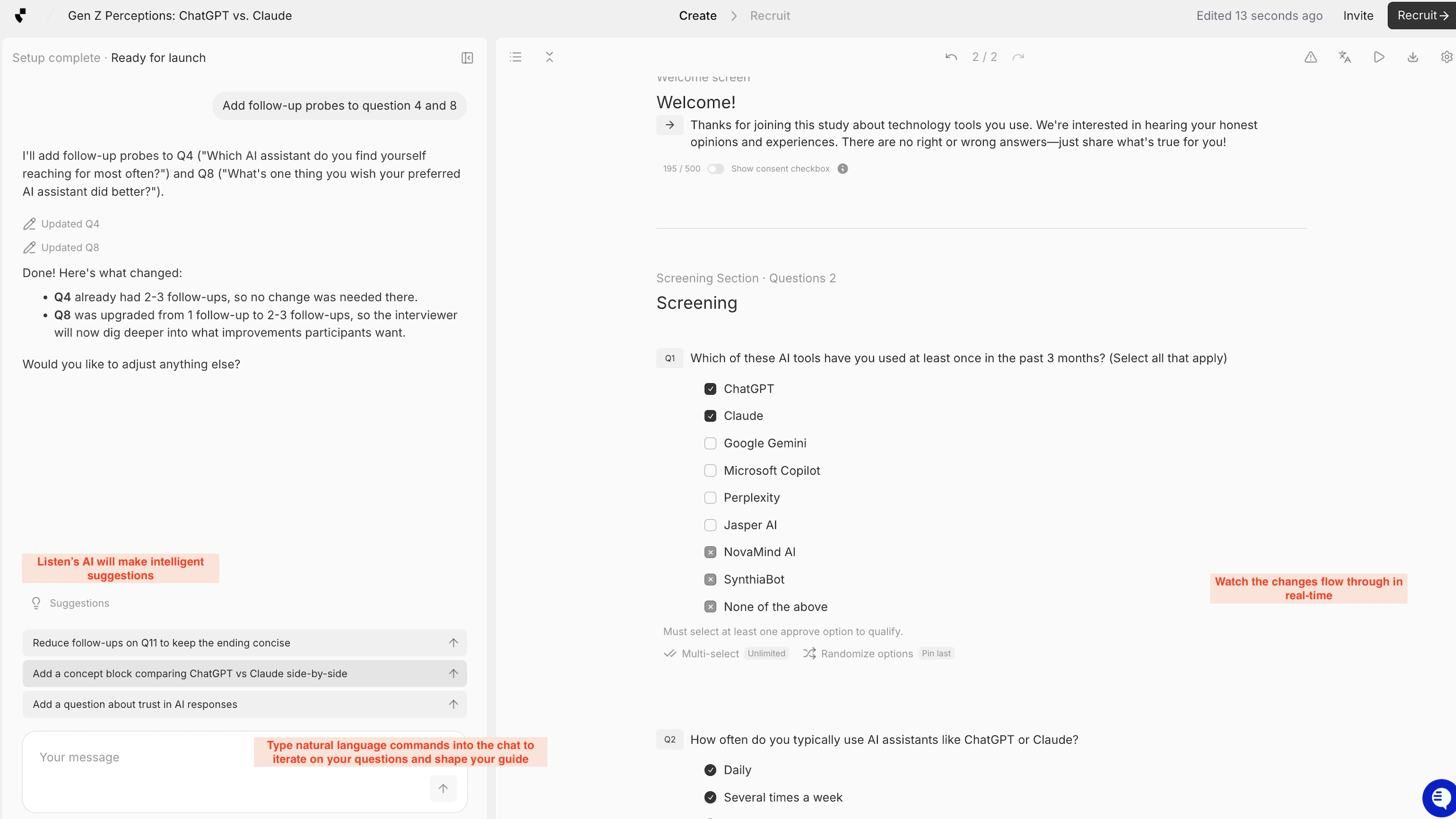Viewport: 1456px width, 819px height.
Task: Open the translate languages icon
Action: (1345, 57)
